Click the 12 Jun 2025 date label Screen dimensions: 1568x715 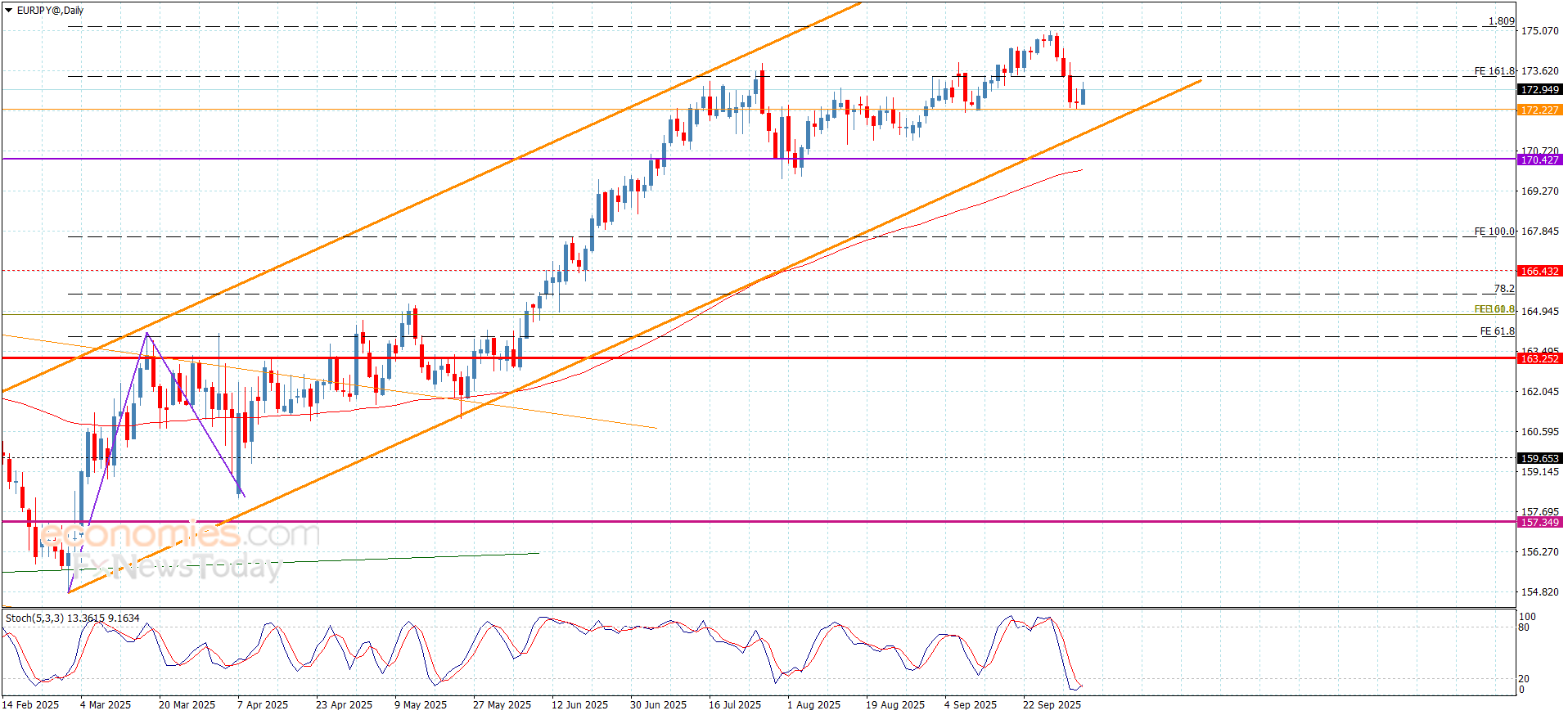(579, 705)
